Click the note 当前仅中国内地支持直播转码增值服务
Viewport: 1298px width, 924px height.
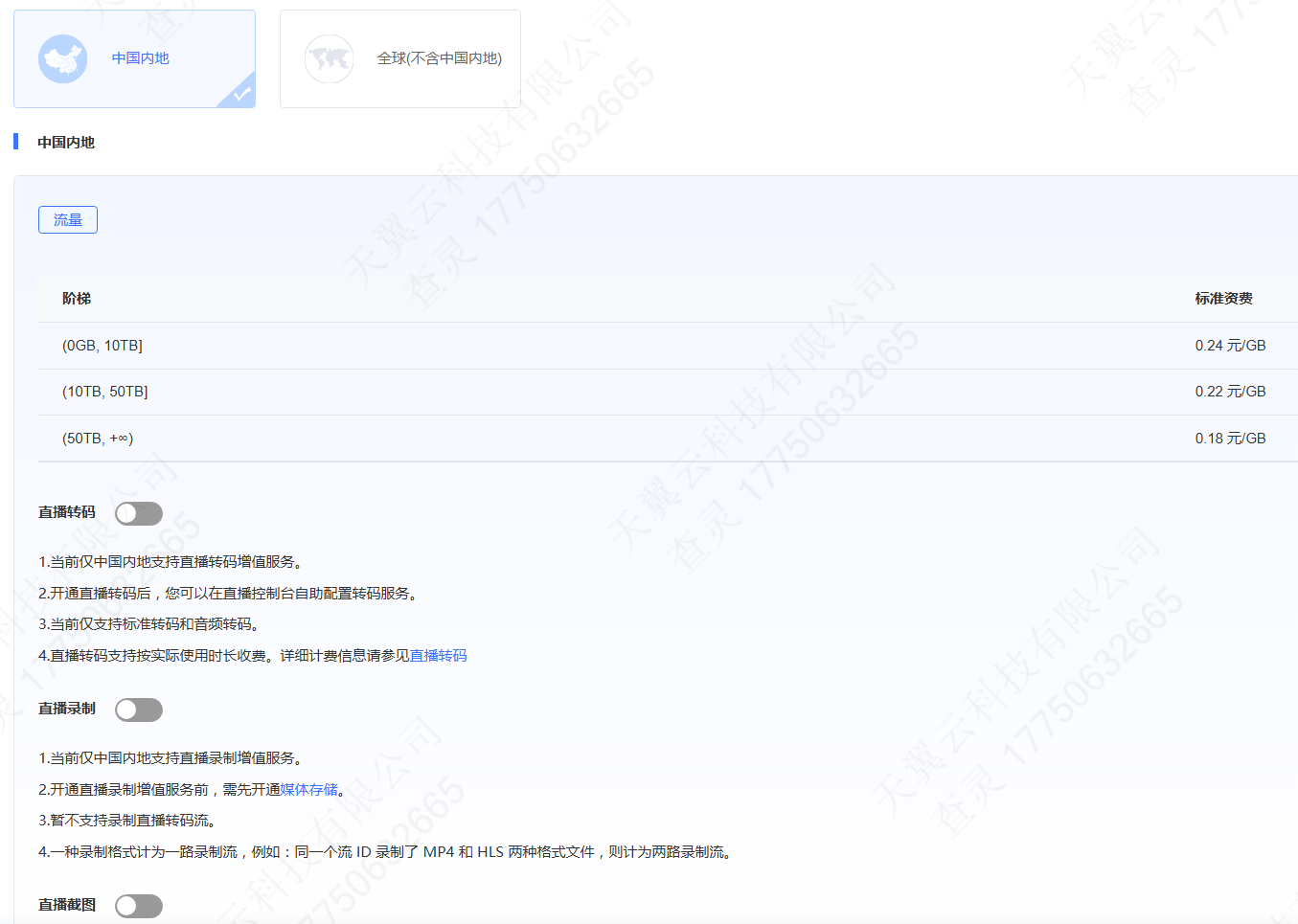173,562
